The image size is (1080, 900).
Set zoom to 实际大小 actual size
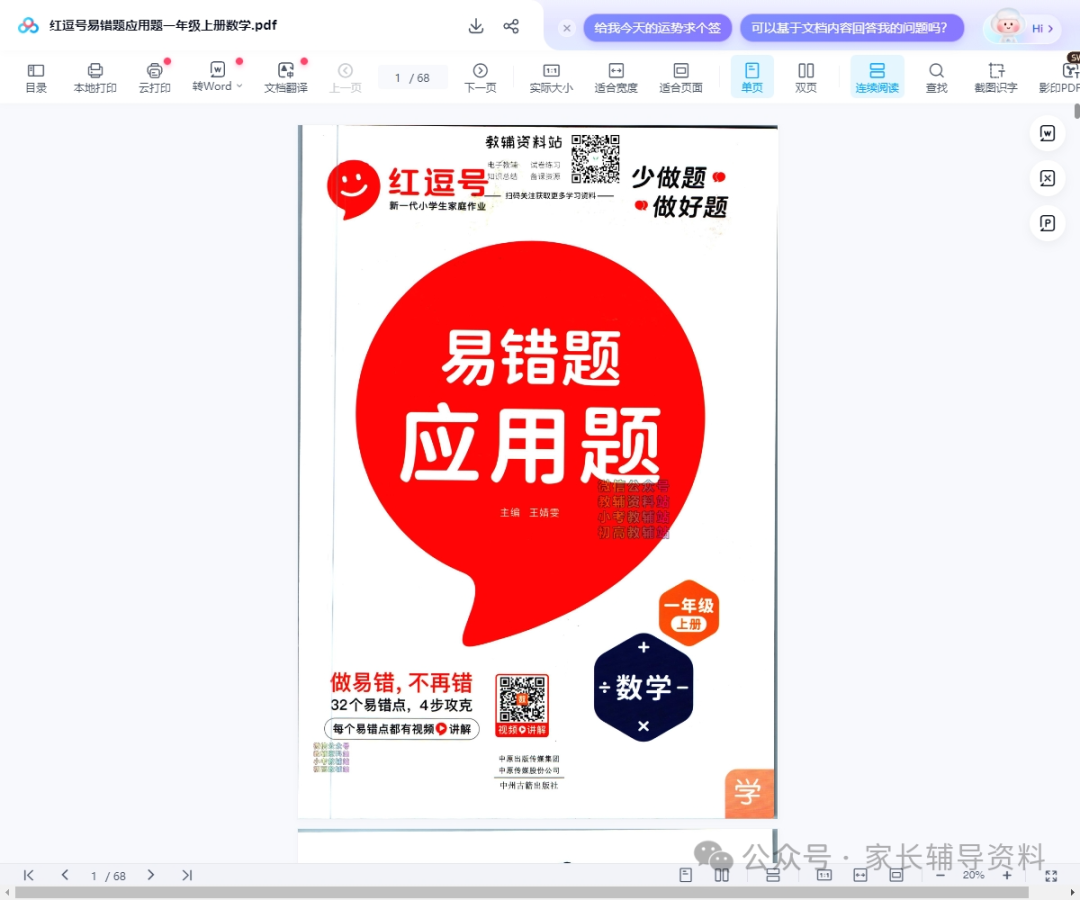coord(551,78)
